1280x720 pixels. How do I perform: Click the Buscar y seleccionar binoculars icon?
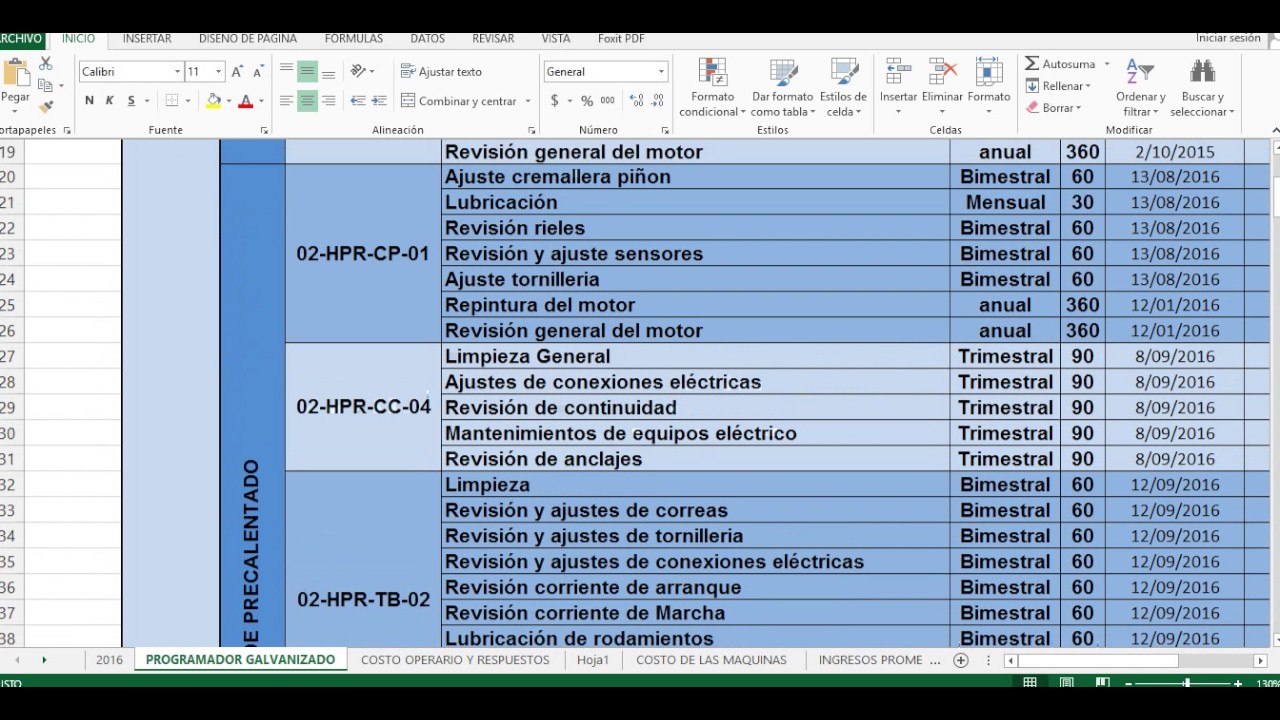pyautogui.click(x=1202, y=73)
